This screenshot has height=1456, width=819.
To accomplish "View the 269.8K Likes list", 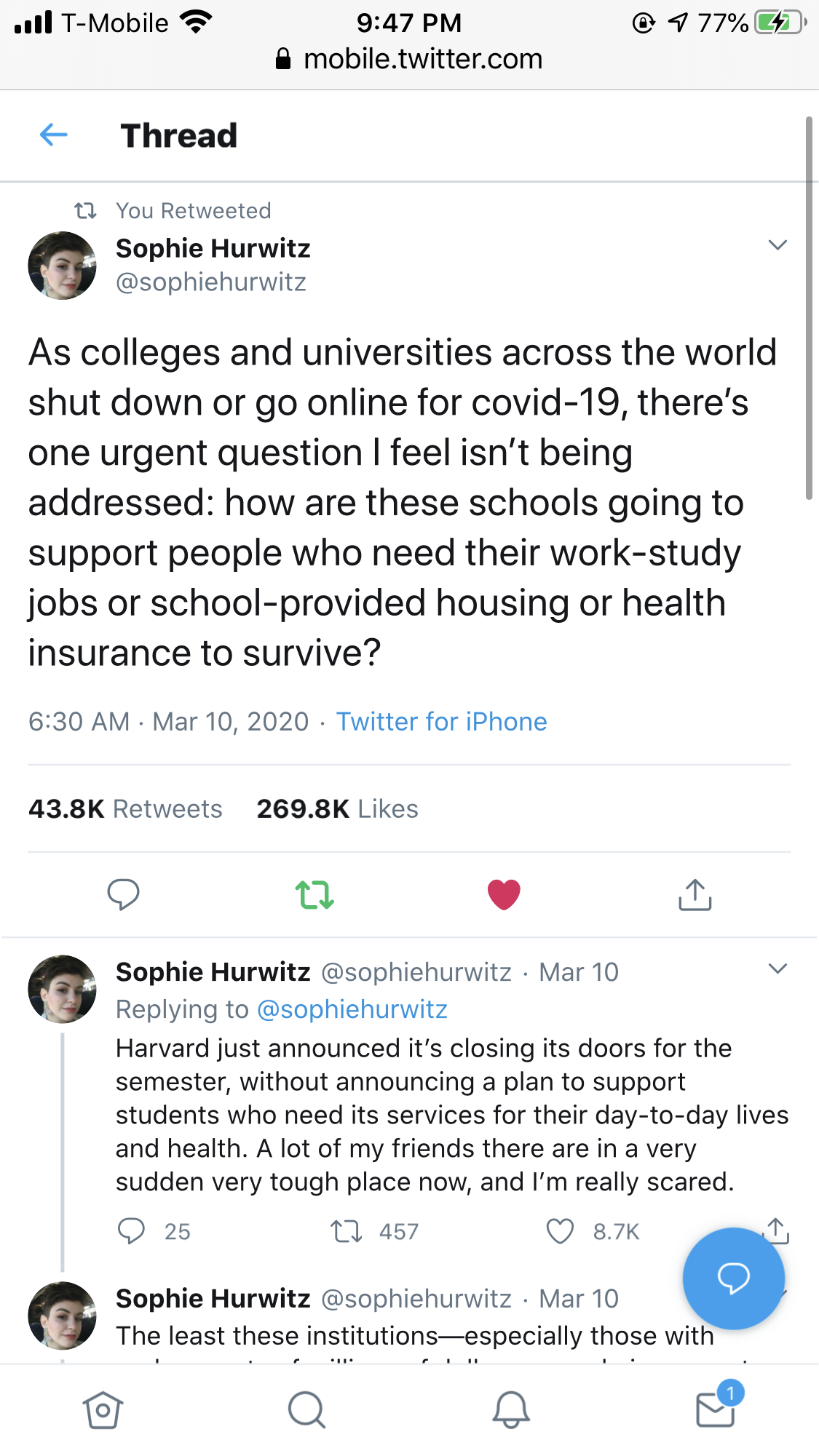I will [x=337, y=809].
